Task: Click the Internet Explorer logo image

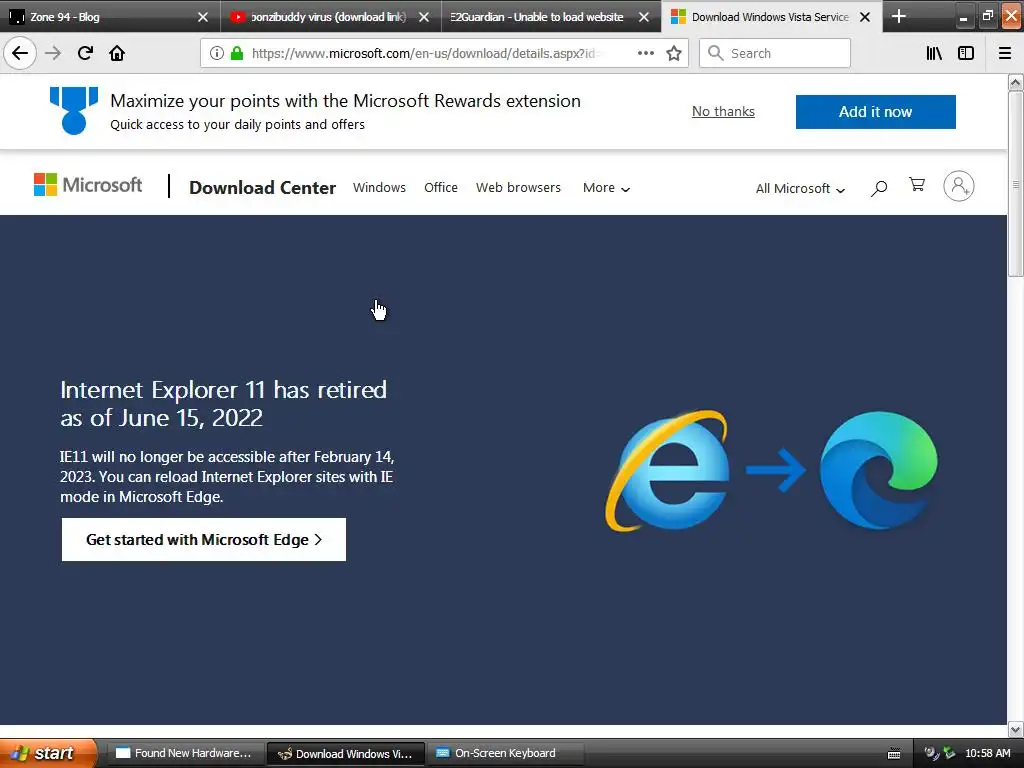Action: click(667, 470)
